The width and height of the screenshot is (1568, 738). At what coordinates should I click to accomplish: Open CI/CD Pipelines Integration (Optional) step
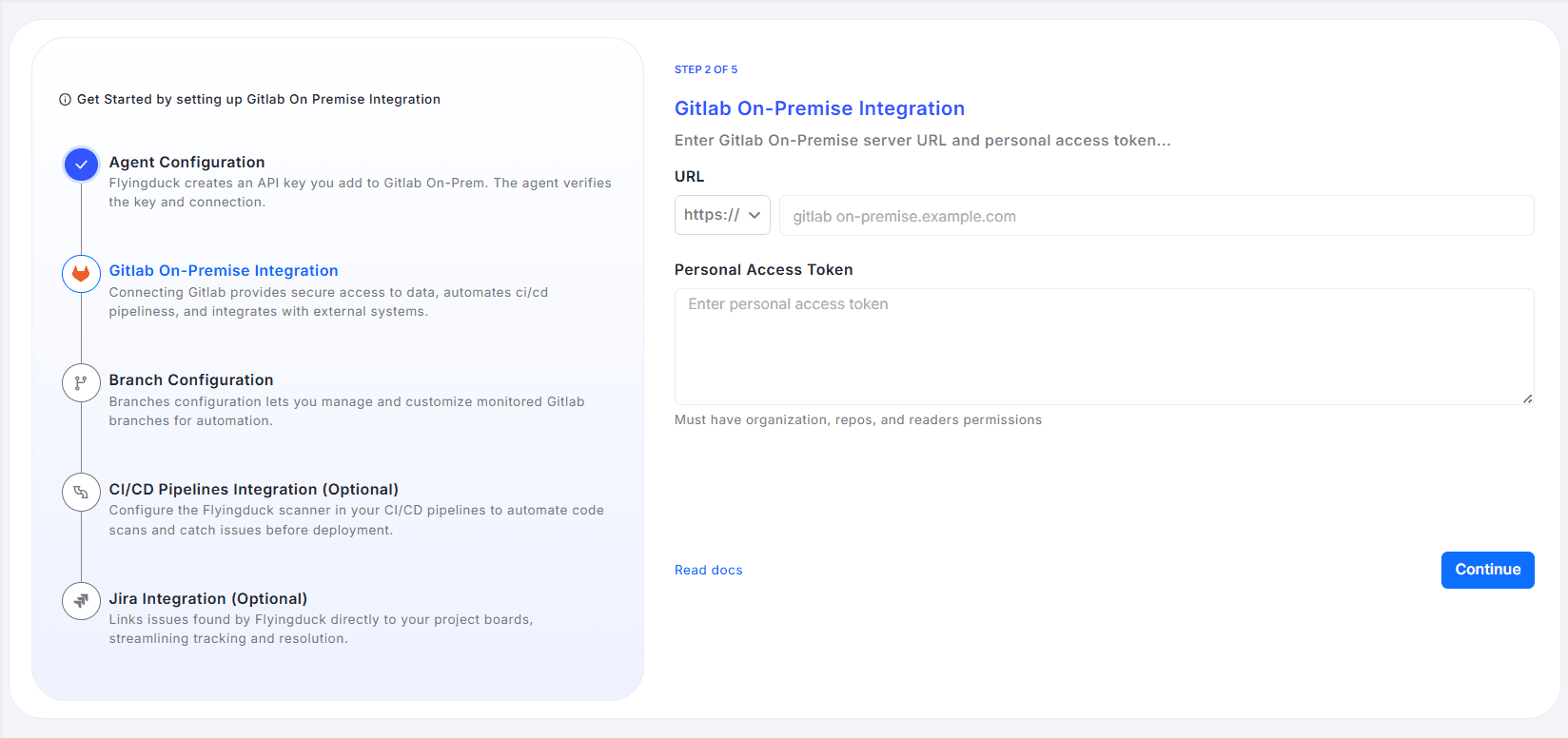[253, 490]
